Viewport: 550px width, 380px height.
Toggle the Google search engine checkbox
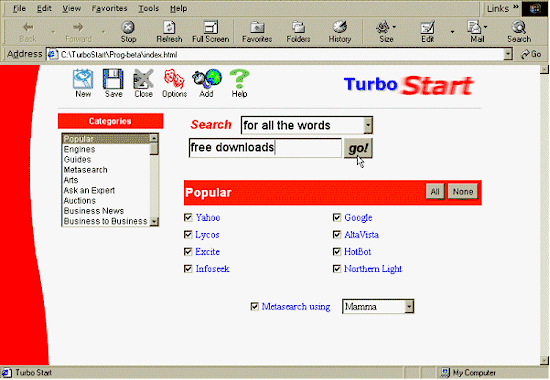pyautogui.click(x=337, y=218)
